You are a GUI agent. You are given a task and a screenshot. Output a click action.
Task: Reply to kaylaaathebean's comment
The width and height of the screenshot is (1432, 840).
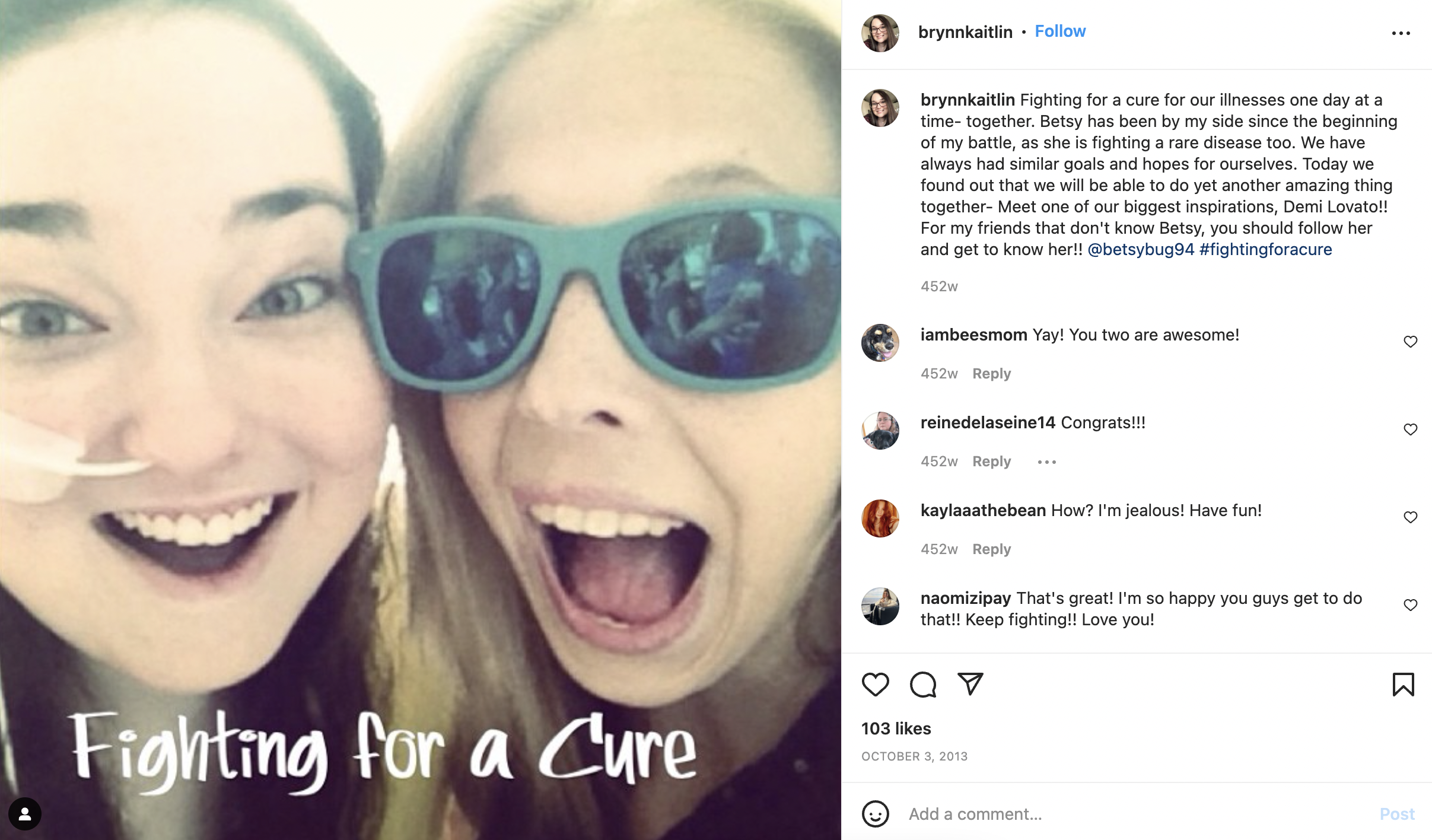click(x=991, y=549)
